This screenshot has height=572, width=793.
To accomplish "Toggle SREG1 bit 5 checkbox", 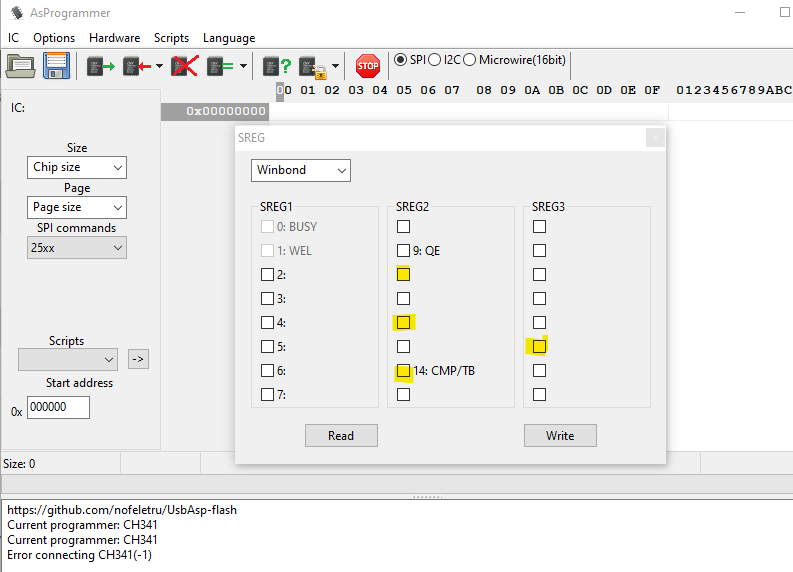I will coord(267,346).
